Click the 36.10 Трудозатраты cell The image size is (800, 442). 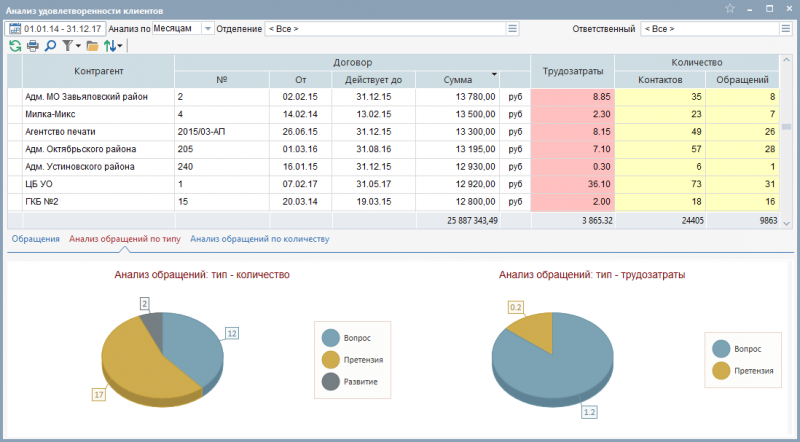point(572,184)
